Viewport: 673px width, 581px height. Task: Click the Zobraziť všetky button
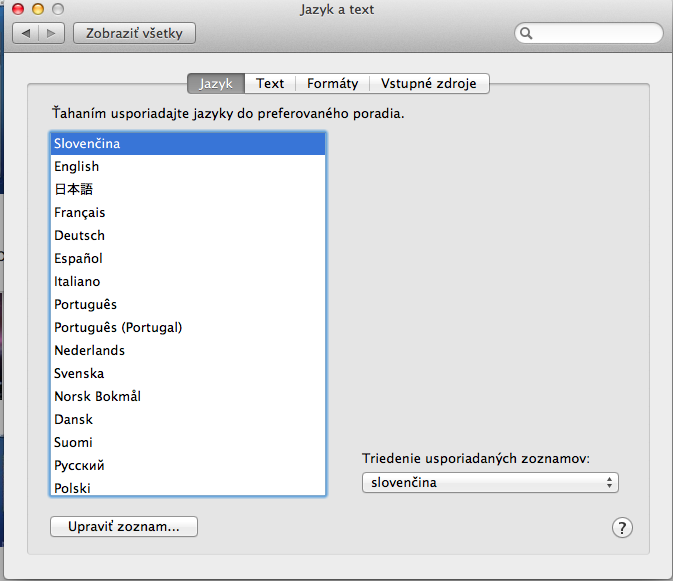pos(134,33)
